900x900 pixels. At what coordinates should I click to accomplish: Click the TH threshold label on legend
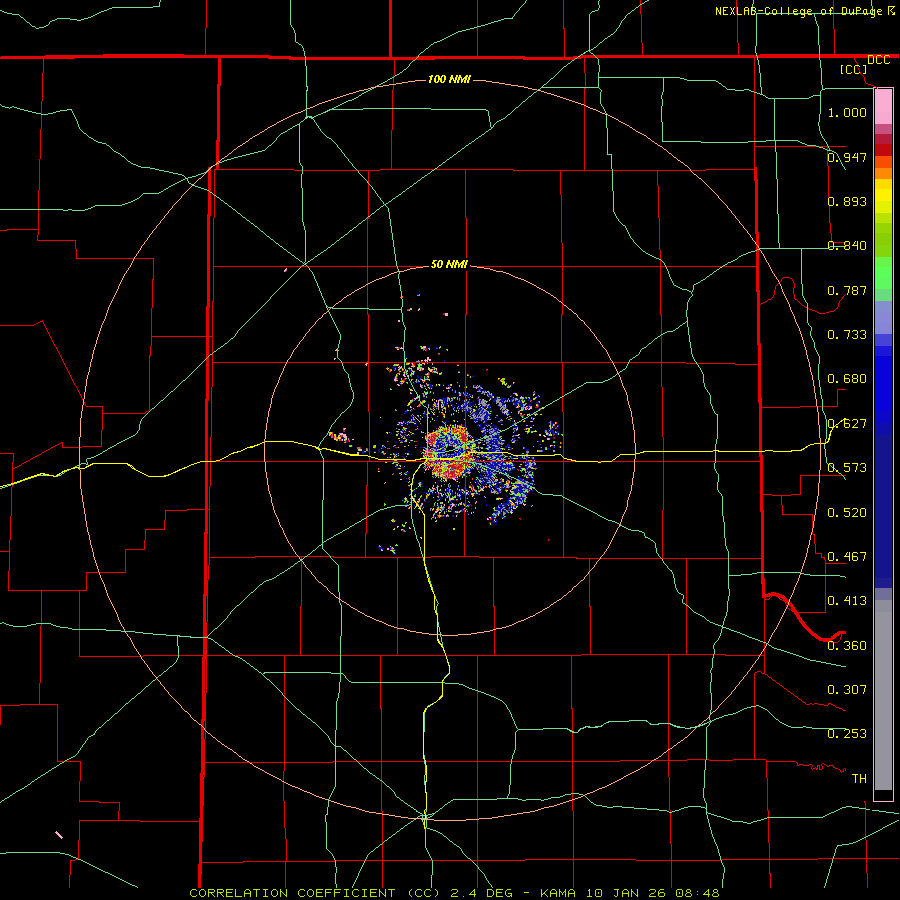pyautogui.click(x=859, y=778)
